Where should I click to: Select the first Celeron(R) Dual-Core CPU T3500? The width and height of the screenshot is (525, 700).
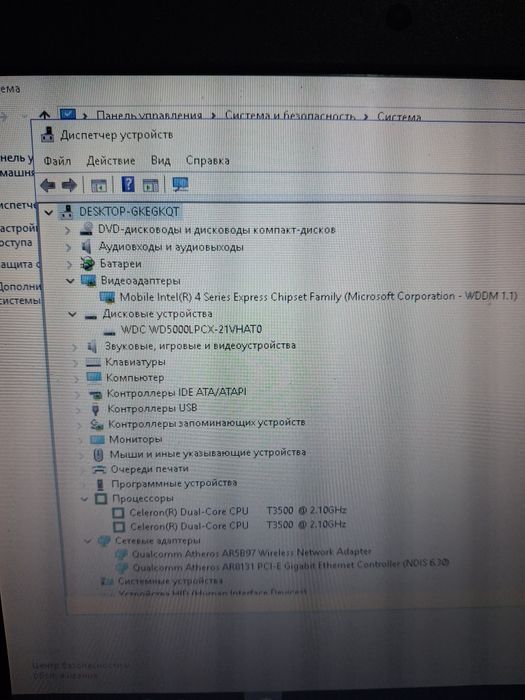(x=238, y=511)
